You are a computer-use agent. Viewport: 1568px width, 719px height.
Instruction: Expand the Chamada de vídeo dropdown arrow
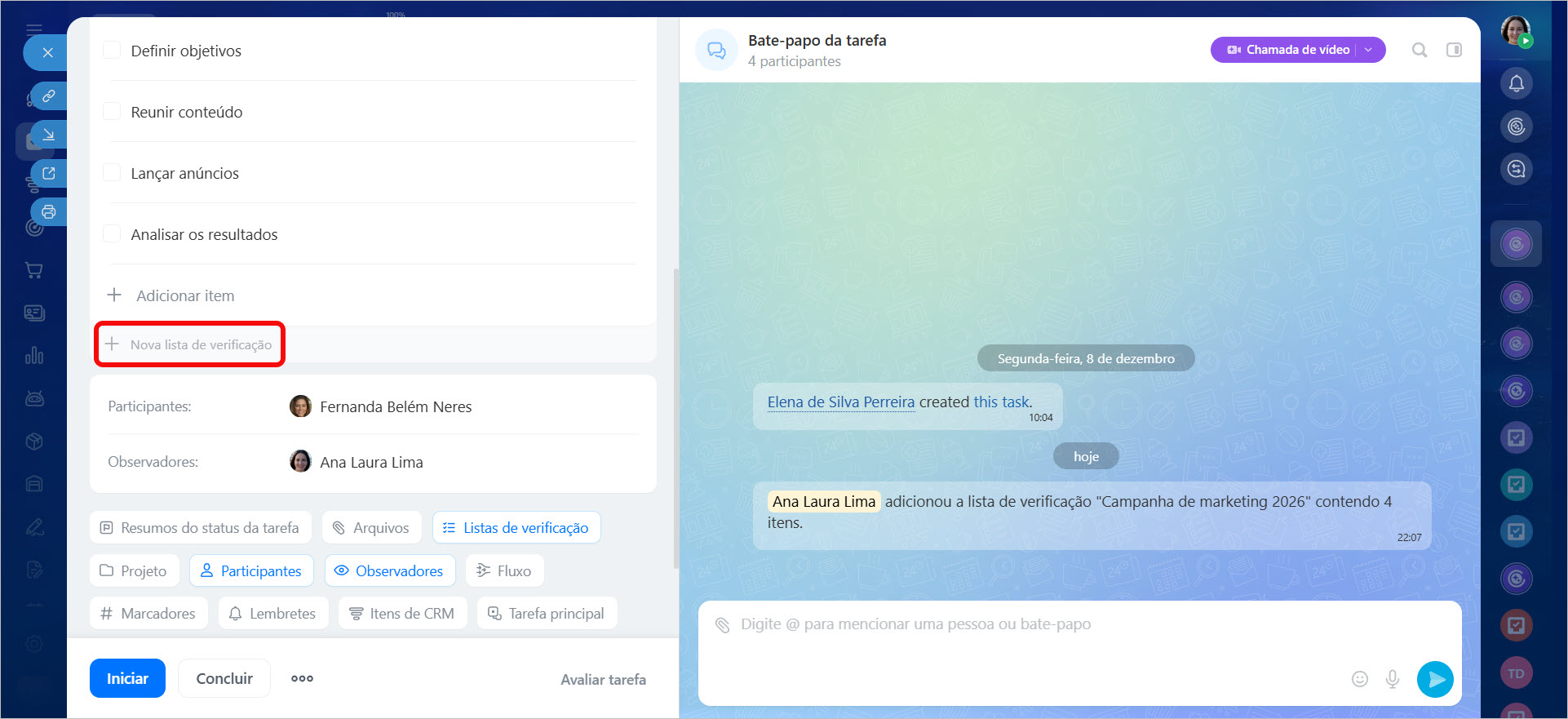click(x=1369, y=50)
